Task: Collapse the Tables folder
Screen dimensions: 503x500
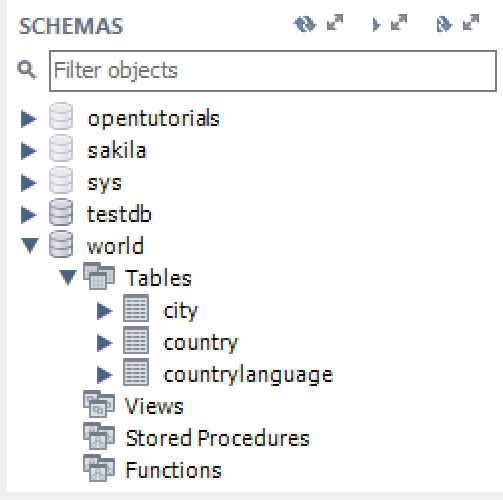Action: coord(68,278)
